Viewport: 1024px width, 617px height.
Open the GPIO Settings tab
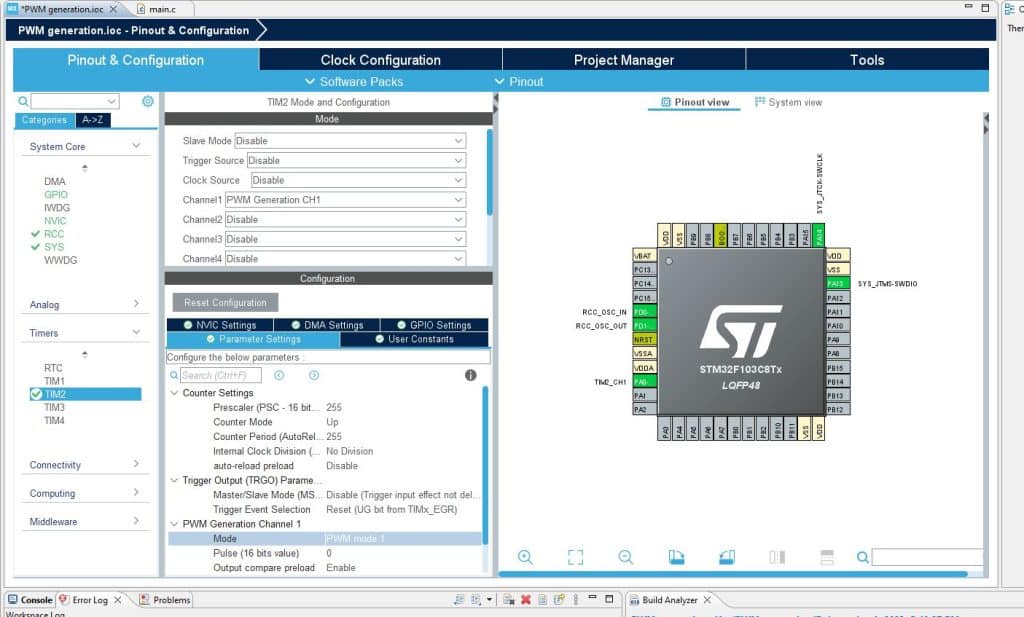point(434,324)
